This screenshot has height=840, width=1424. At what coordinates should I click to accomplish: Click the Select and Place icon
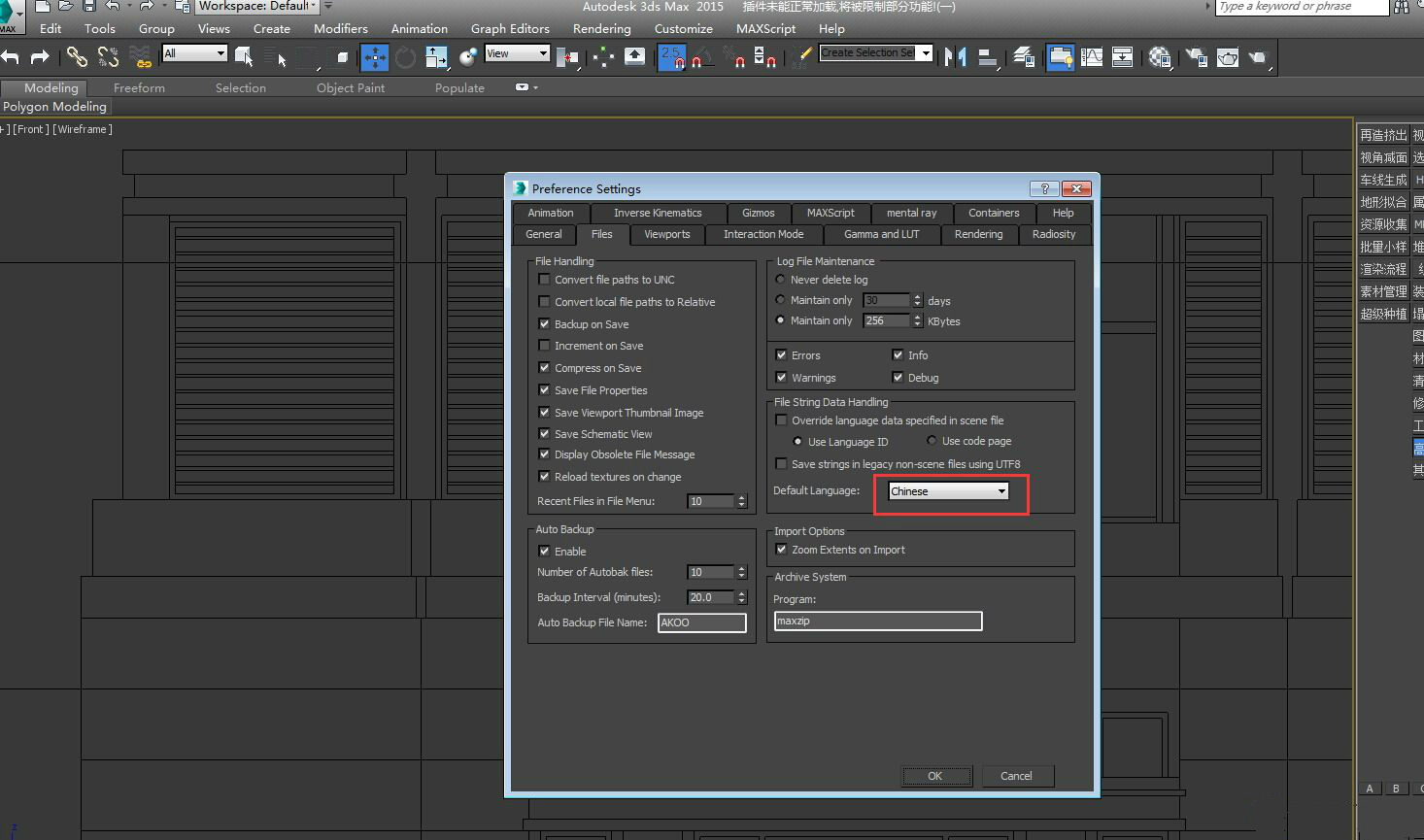pos(468,57)
